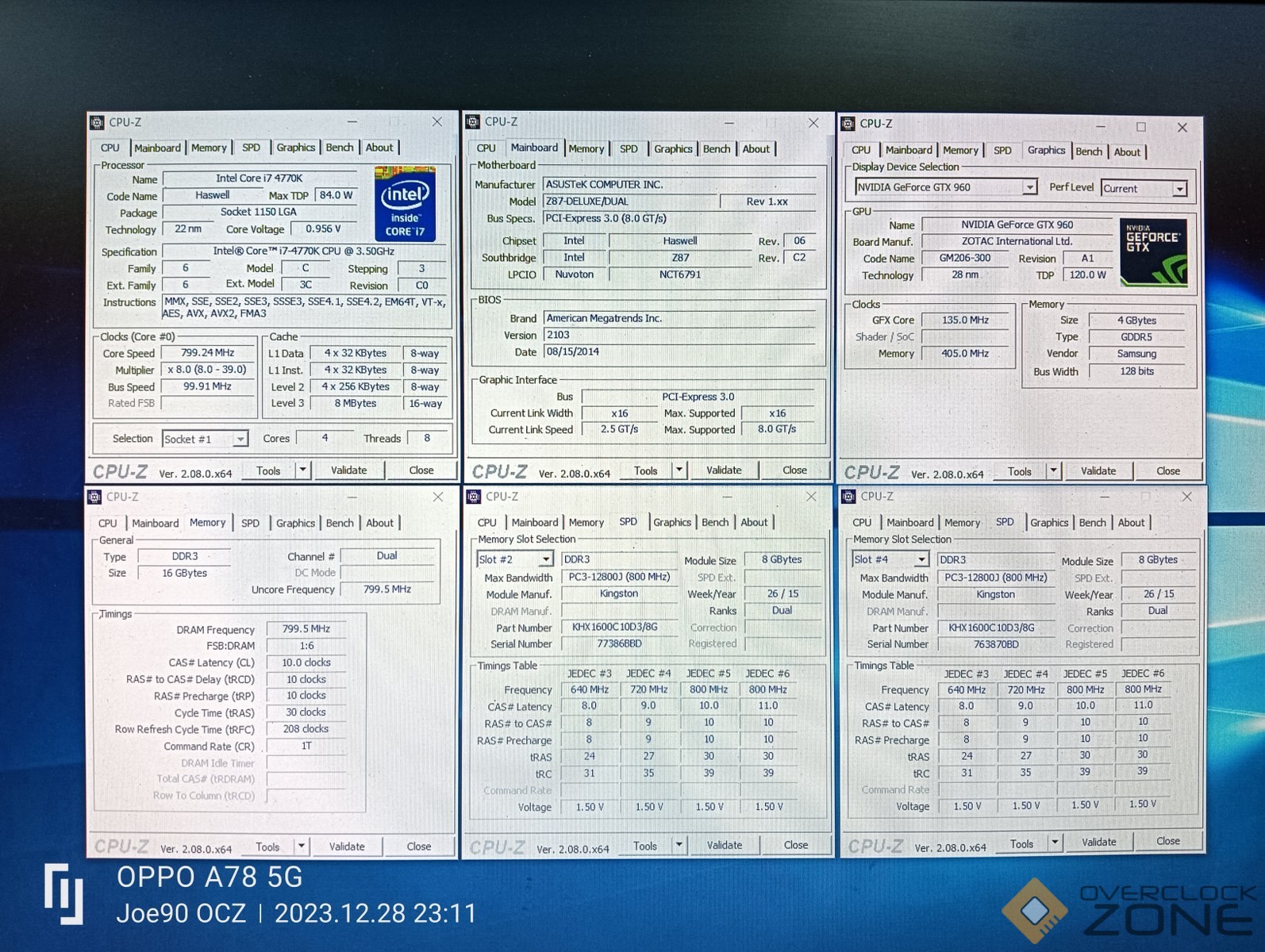Switch to the Mainboard tab in the CPU tab window
Viewport: 1265px width, 952px height.
[157, 148]
